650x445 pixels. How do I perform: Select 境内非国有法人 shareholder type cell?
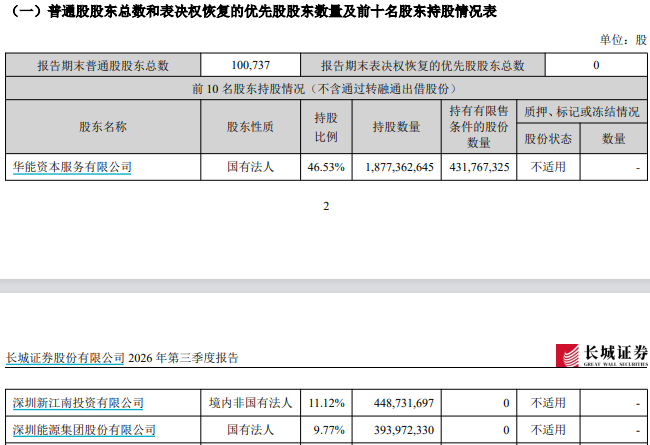point(250,403)
